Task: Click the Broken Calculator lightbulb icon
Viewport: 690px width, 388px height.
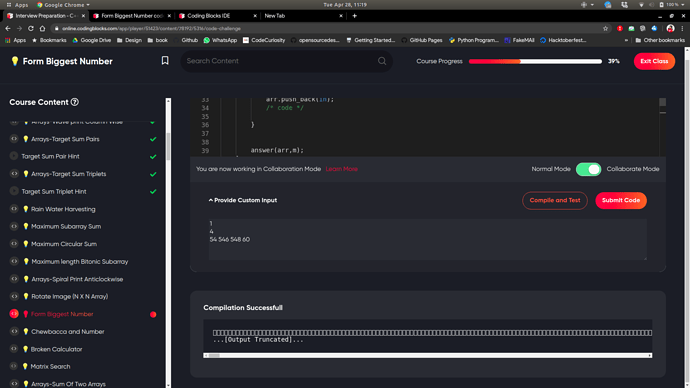Action: [26, 349]
